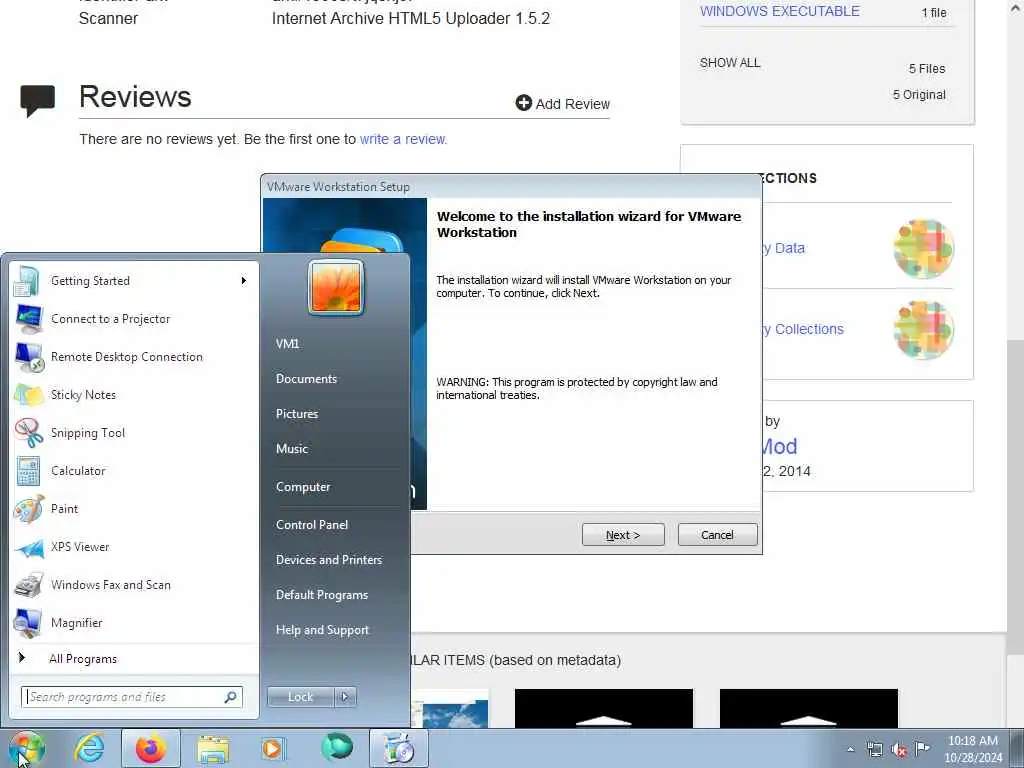
Task: Open Windows Media Player from taskbar
Action: coord(272,748)
